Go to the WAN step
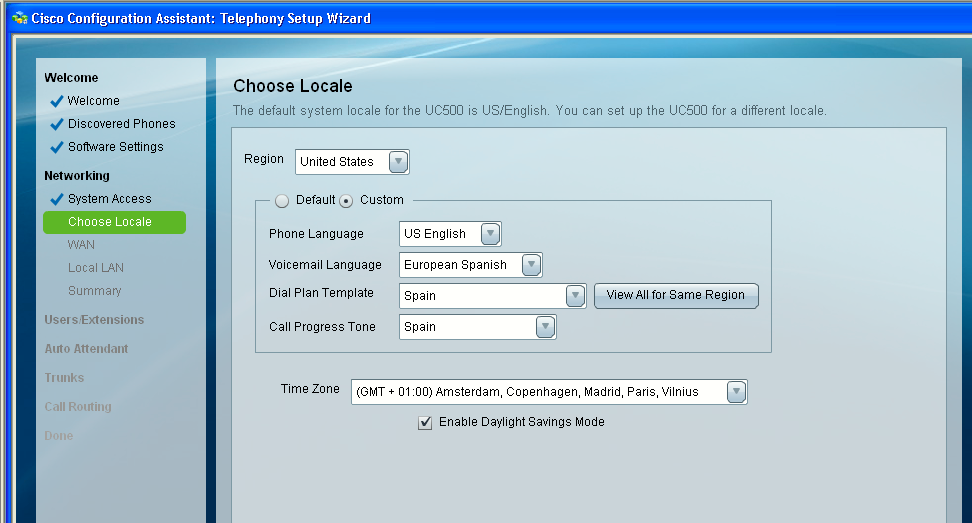This screenshot has width=972, height=523. point(81,245)
